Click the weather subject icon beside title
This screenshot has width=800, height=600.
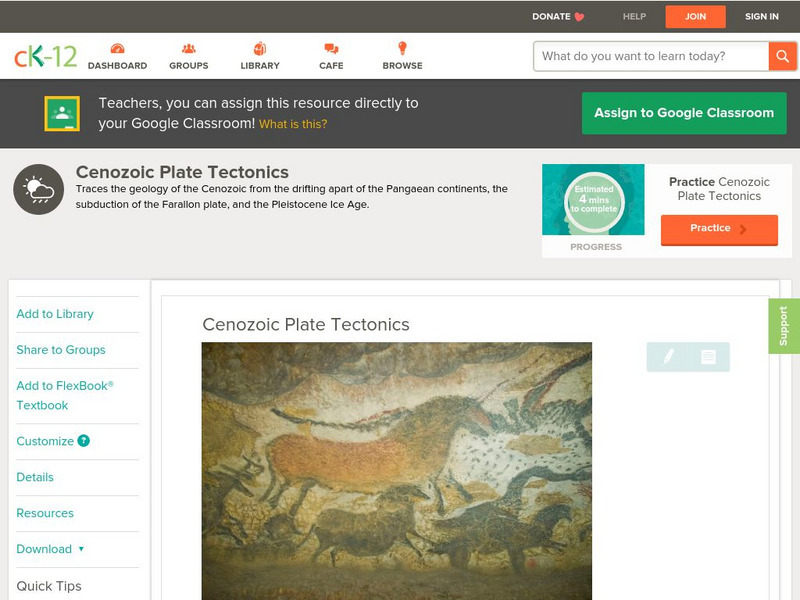(39, 189)
